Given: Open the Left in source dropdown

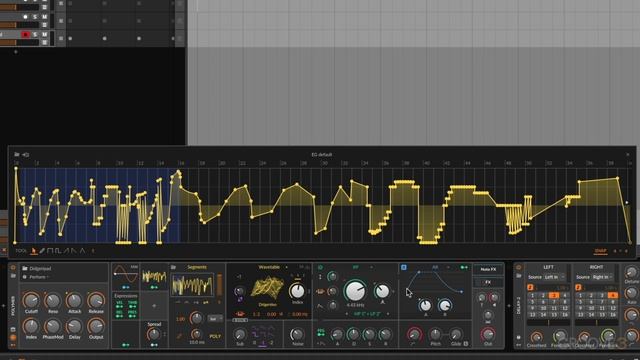Looking at the screenshot, I should point(554,277).
